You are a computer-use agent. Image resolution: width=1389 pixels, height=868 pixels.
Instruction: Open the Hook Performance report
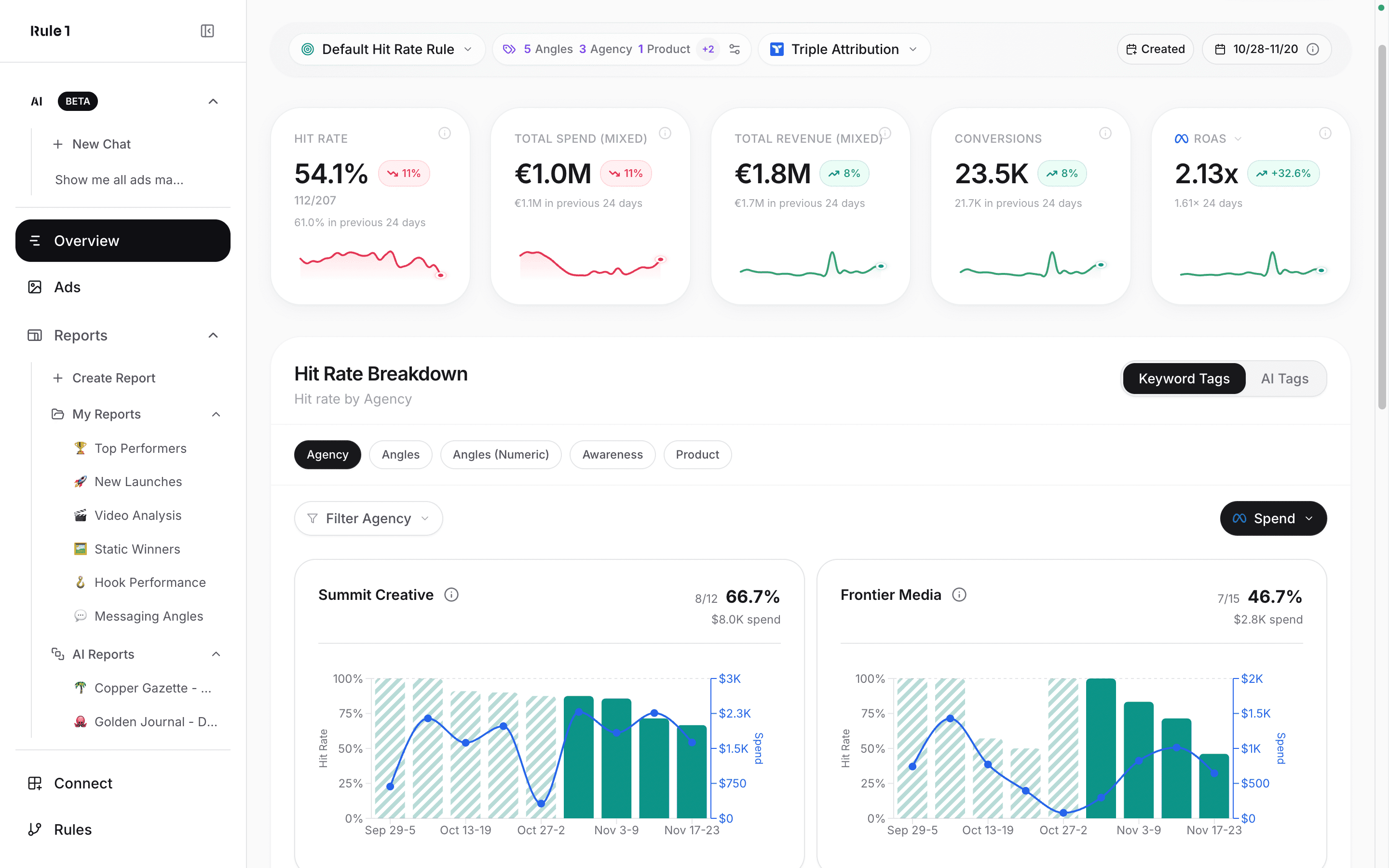pyautogui.click(x=150, y=582)
